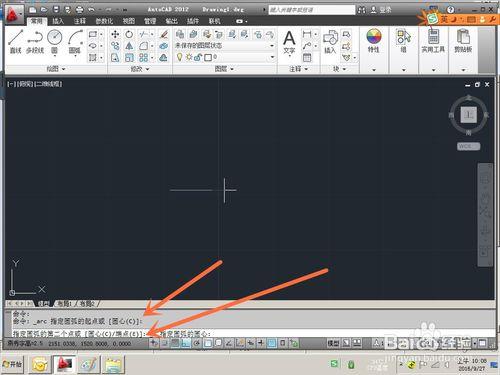Expand the Draw (绘图) panel
The height and width of the screenshot is (375, 500).
point(56,69)
